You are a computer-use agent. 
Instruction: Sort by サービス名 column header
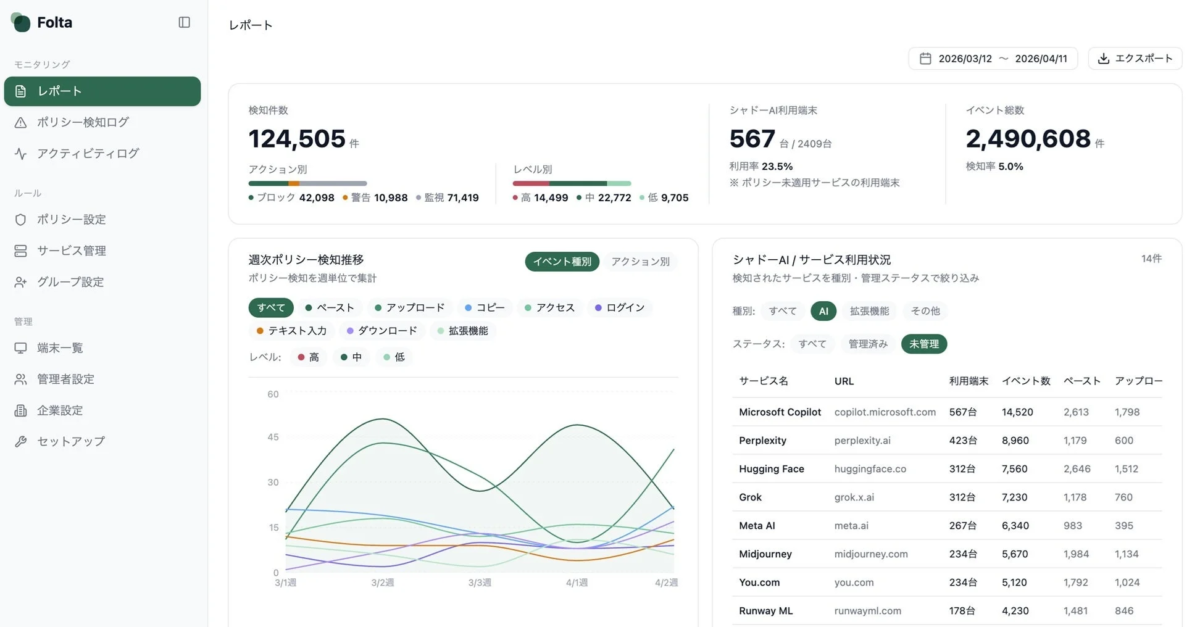click(x=764, y=381)
